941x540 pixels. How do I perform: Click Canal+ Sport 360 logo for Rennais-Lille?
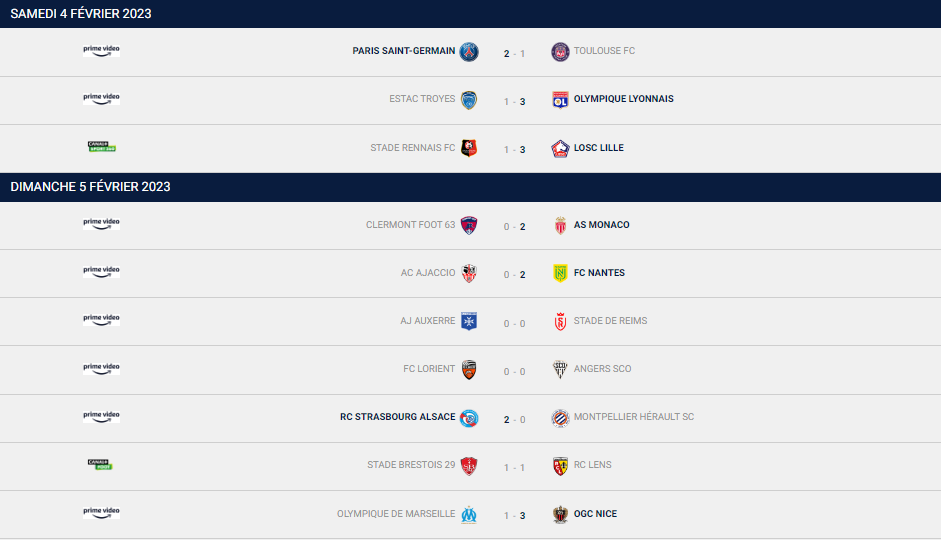[101, 146]
